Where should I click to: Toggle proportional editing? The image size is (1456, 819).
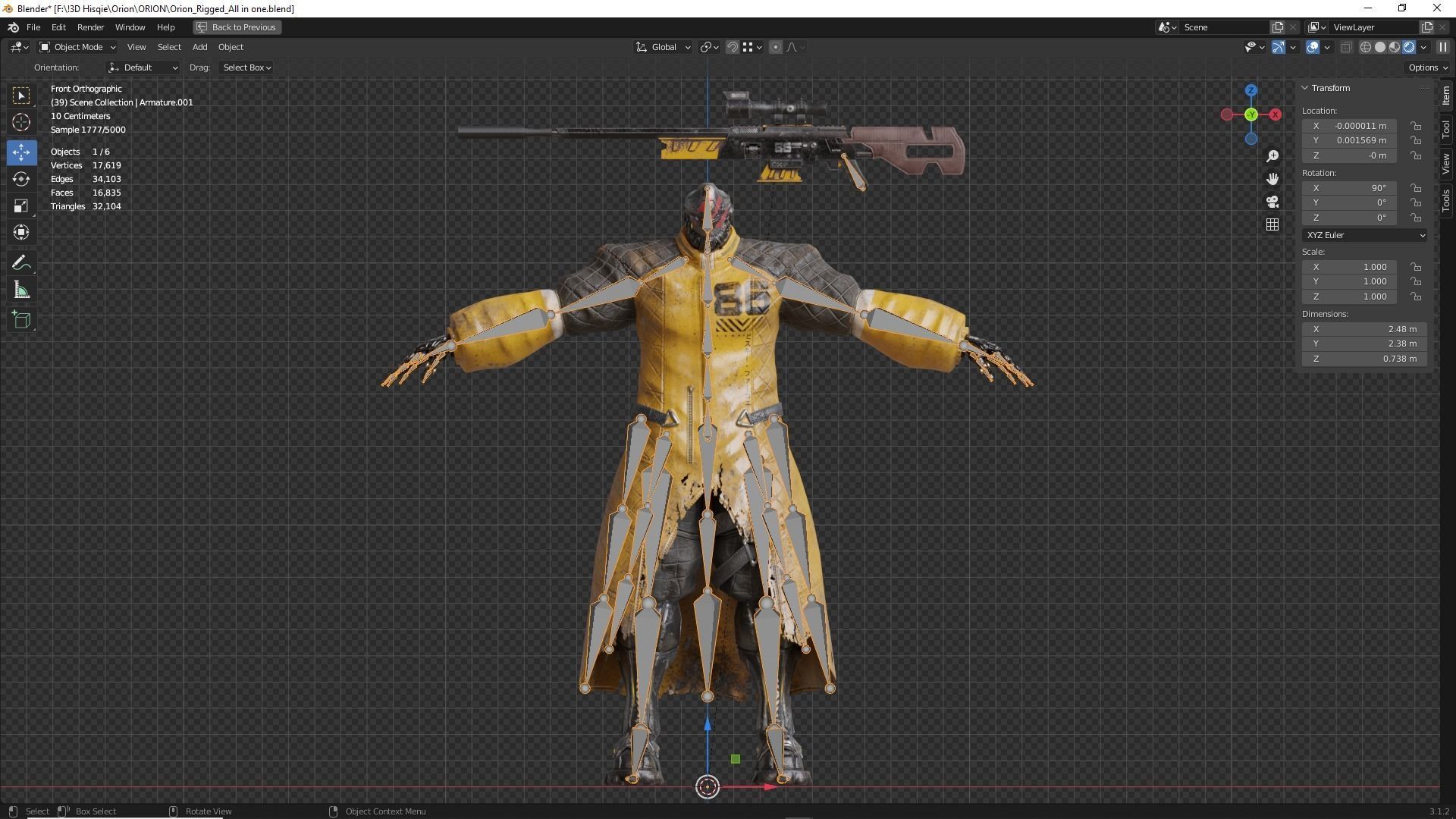tap(775, 47)
